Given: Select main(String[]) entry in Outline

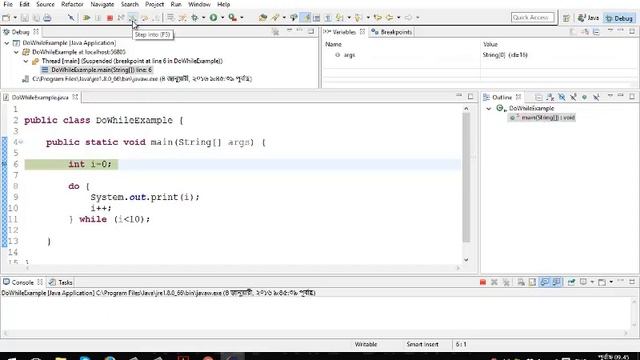Looking at the screenshot, I should pos(542,118).
